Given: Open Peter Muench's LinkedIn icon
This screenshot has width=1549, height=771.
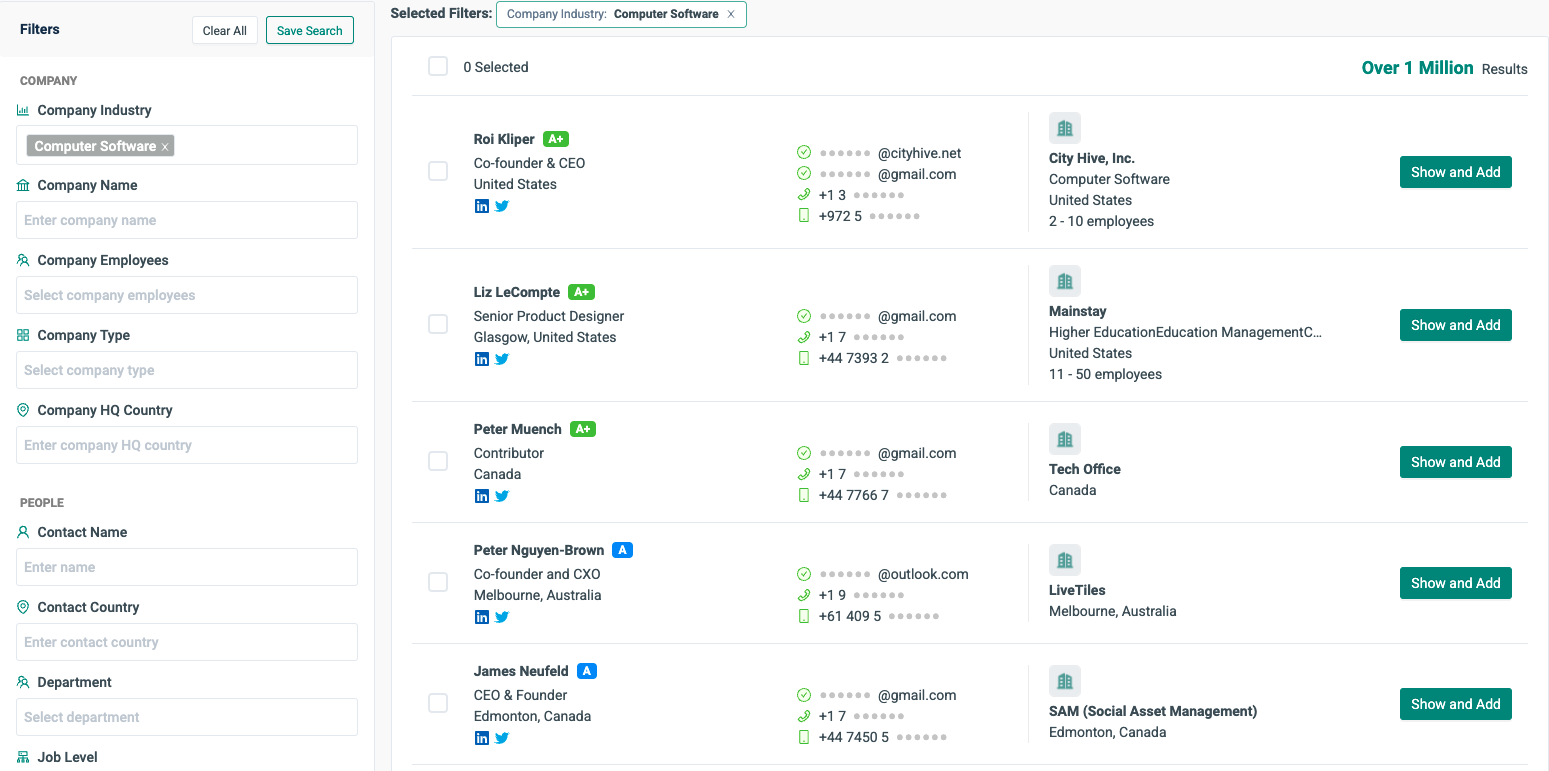Looking at the screenshot, I should (x=482, y=496).
